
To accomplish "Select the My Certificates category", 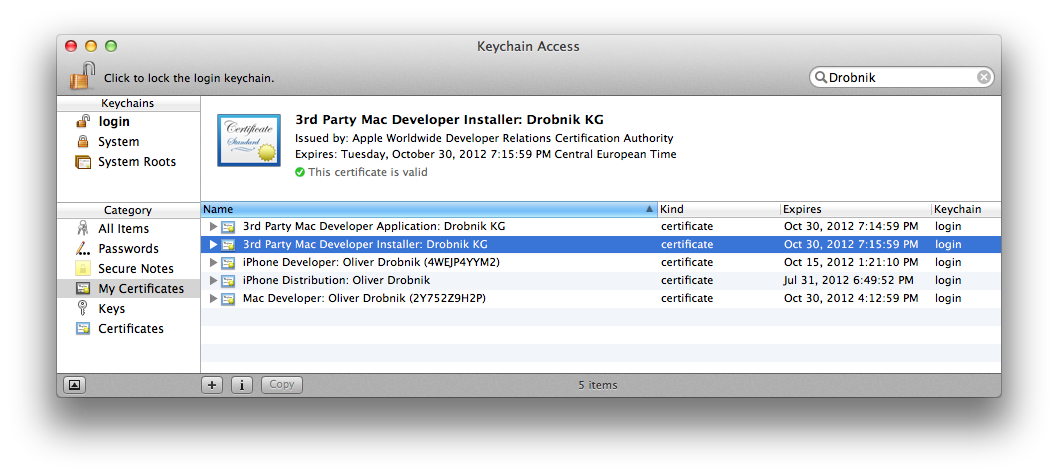I will pos(128,288).
